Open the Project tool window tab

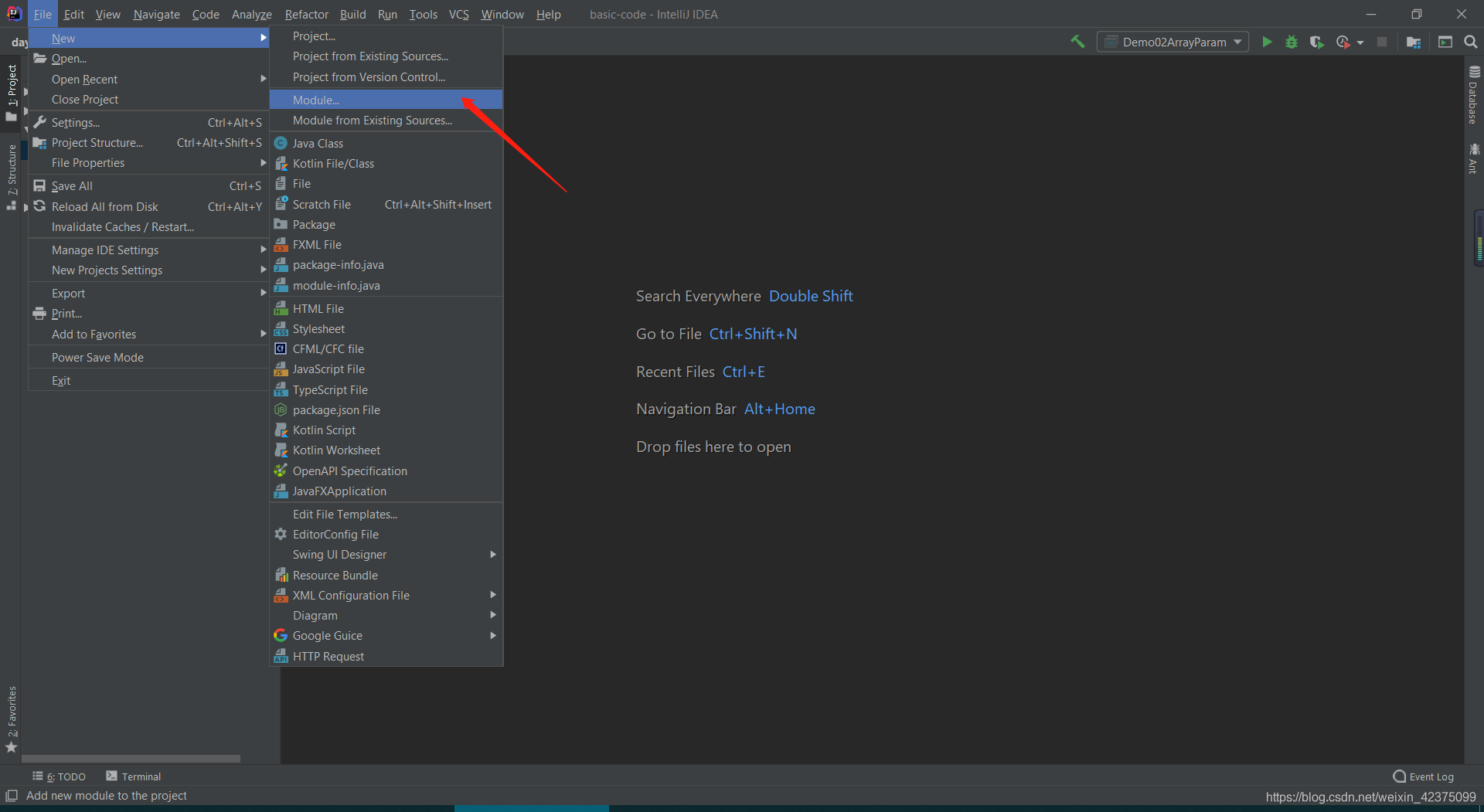(12, 92)
